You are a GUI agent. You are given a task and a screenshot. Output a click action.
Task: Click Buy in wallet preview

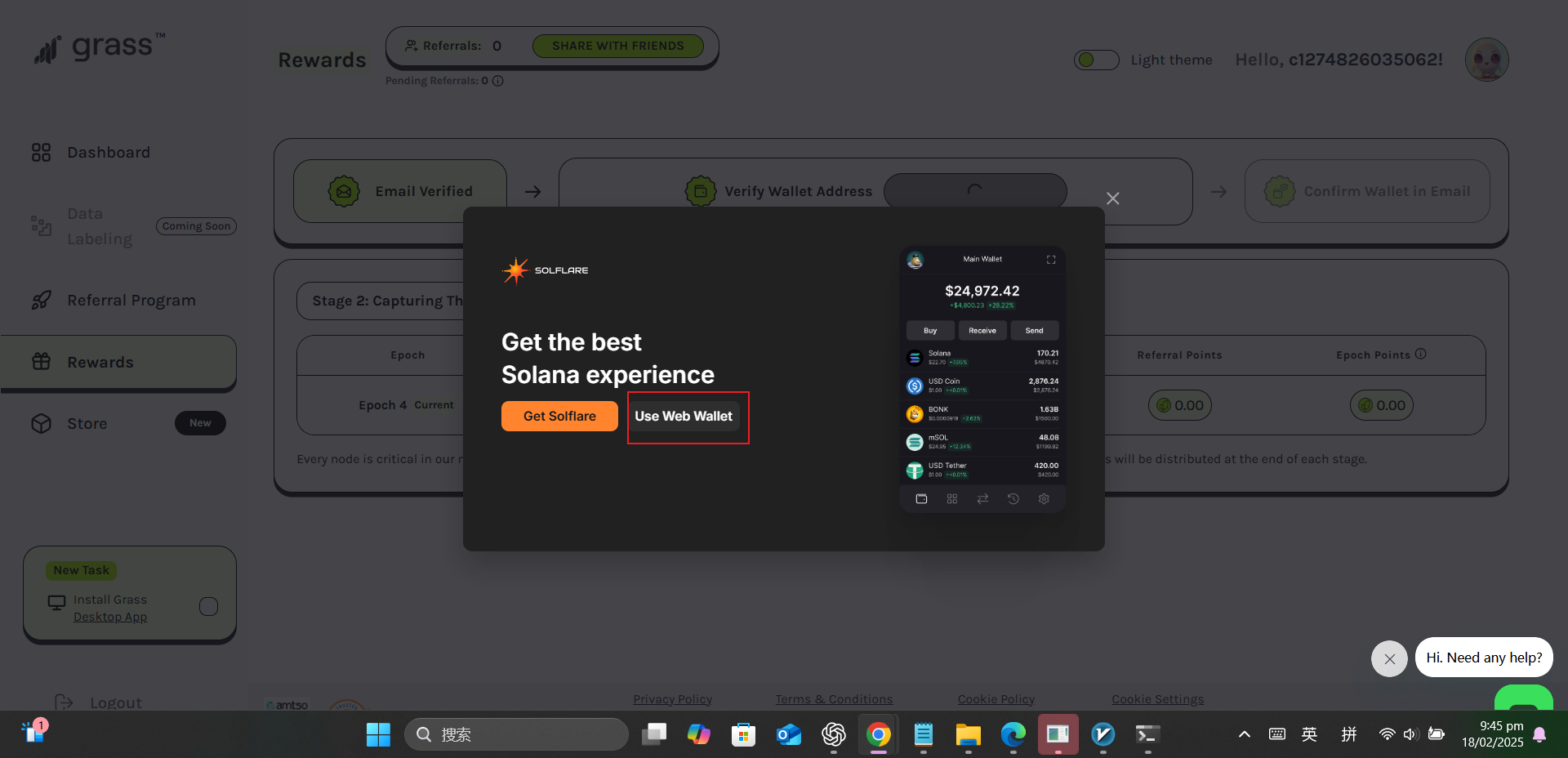click(930, 331)
